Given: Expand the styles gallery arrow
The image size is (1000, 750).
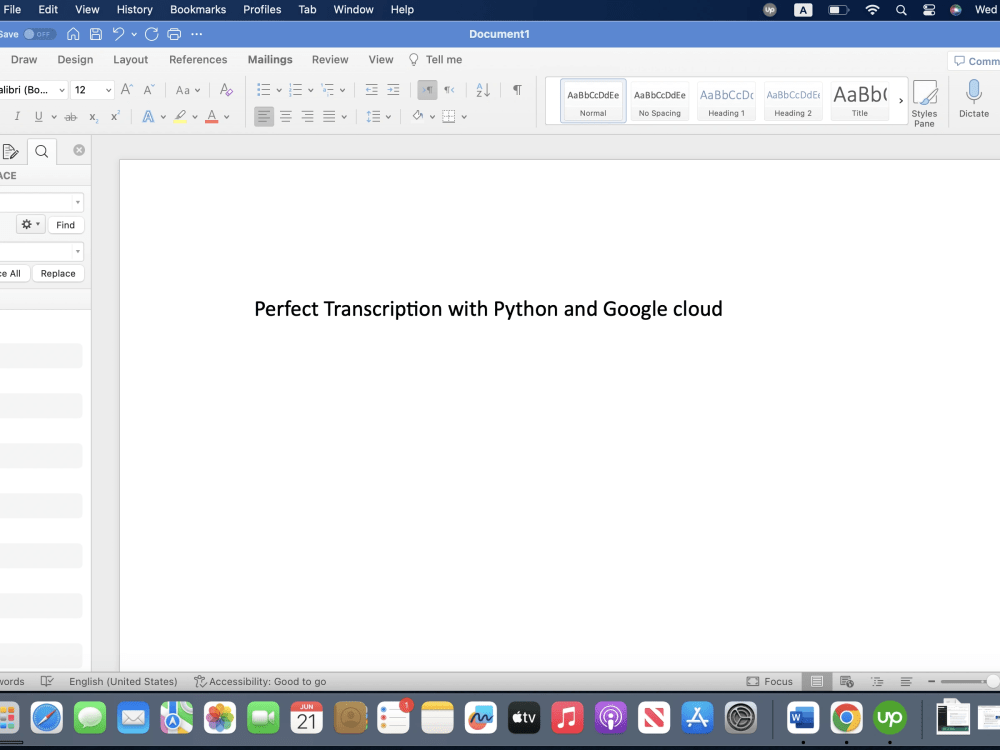Looking at the screenshot, I should click(901, 101).
